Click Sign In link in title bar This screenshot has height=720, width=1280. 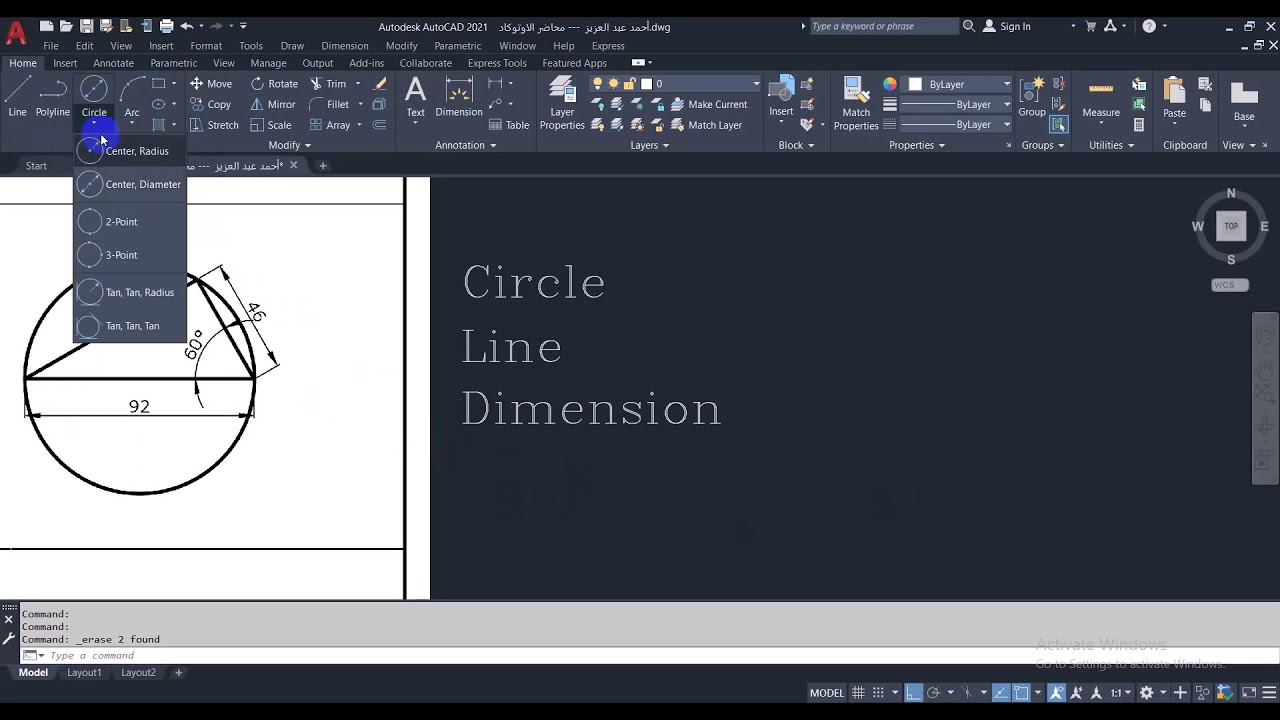click(1007, 26)
